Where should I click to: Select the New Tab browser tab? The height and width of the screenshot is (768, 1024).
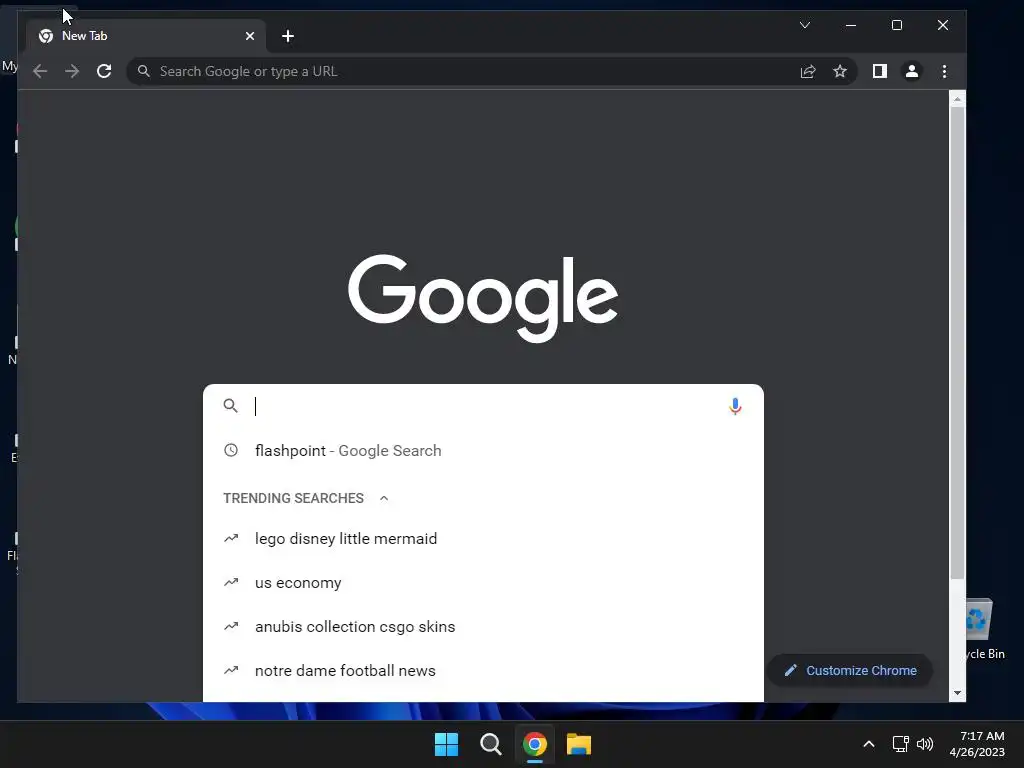pos(146,36)
